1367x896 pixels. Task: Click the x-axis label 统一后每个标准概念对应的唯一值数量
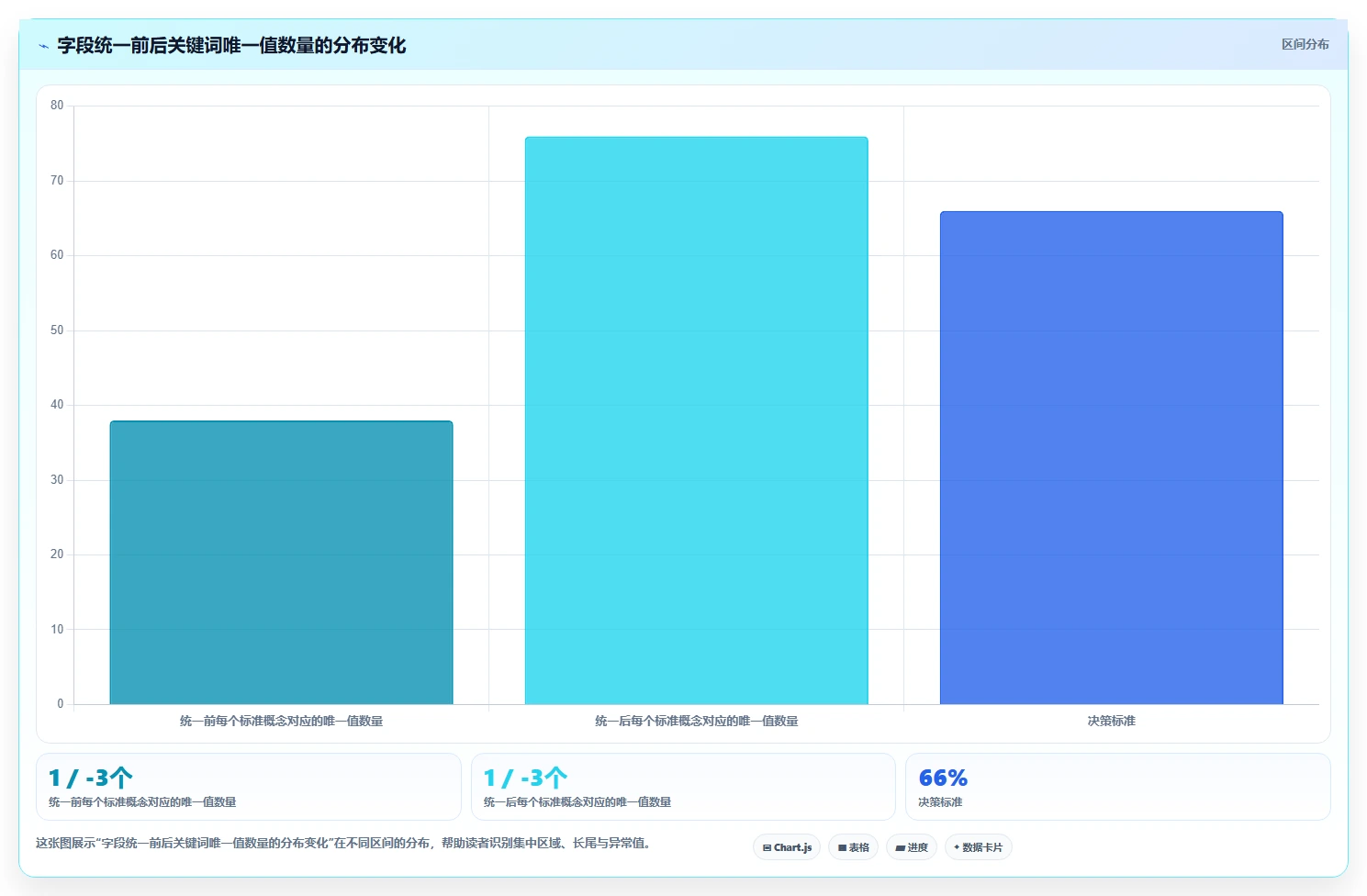pyautogui.click(x=696, y=721)
